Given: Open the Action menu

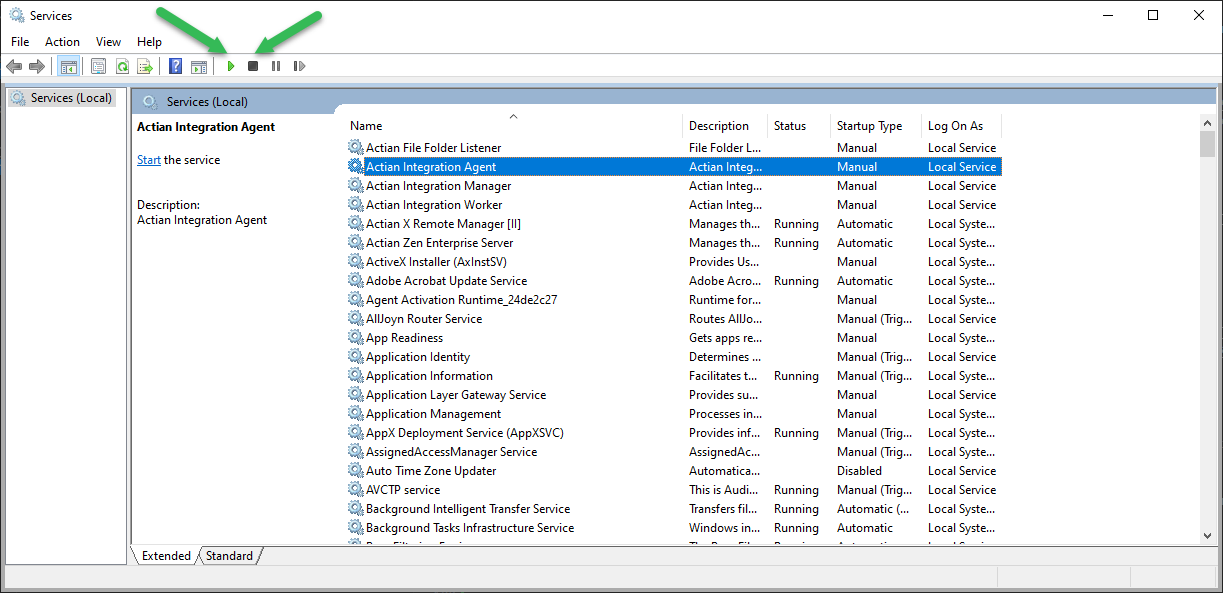Looking at the screenshot, I should (x=62, y=42).
